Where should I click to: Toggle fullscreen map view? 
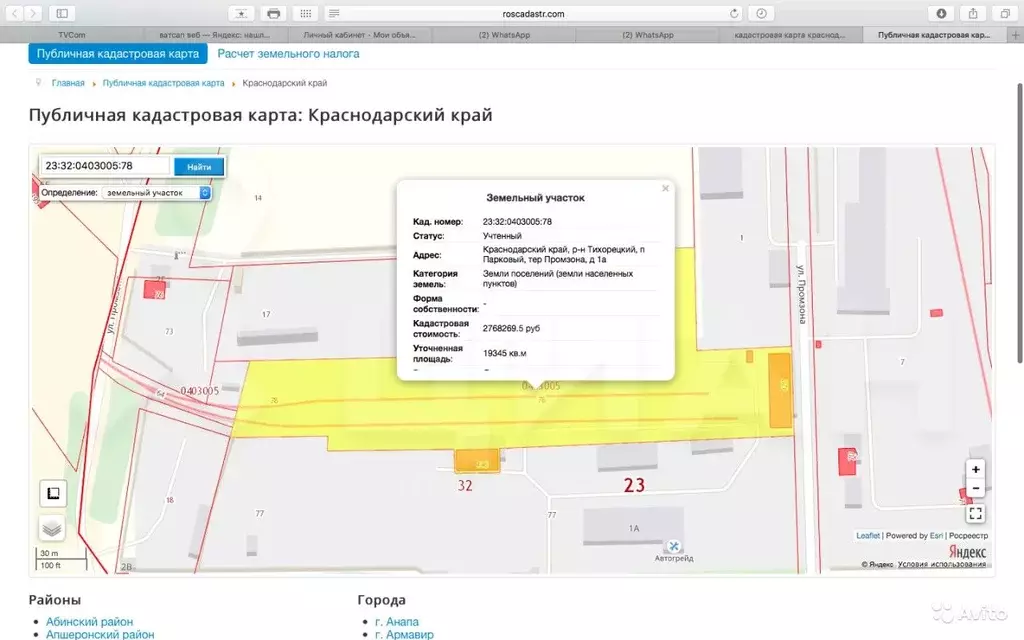tap(975, 513)
